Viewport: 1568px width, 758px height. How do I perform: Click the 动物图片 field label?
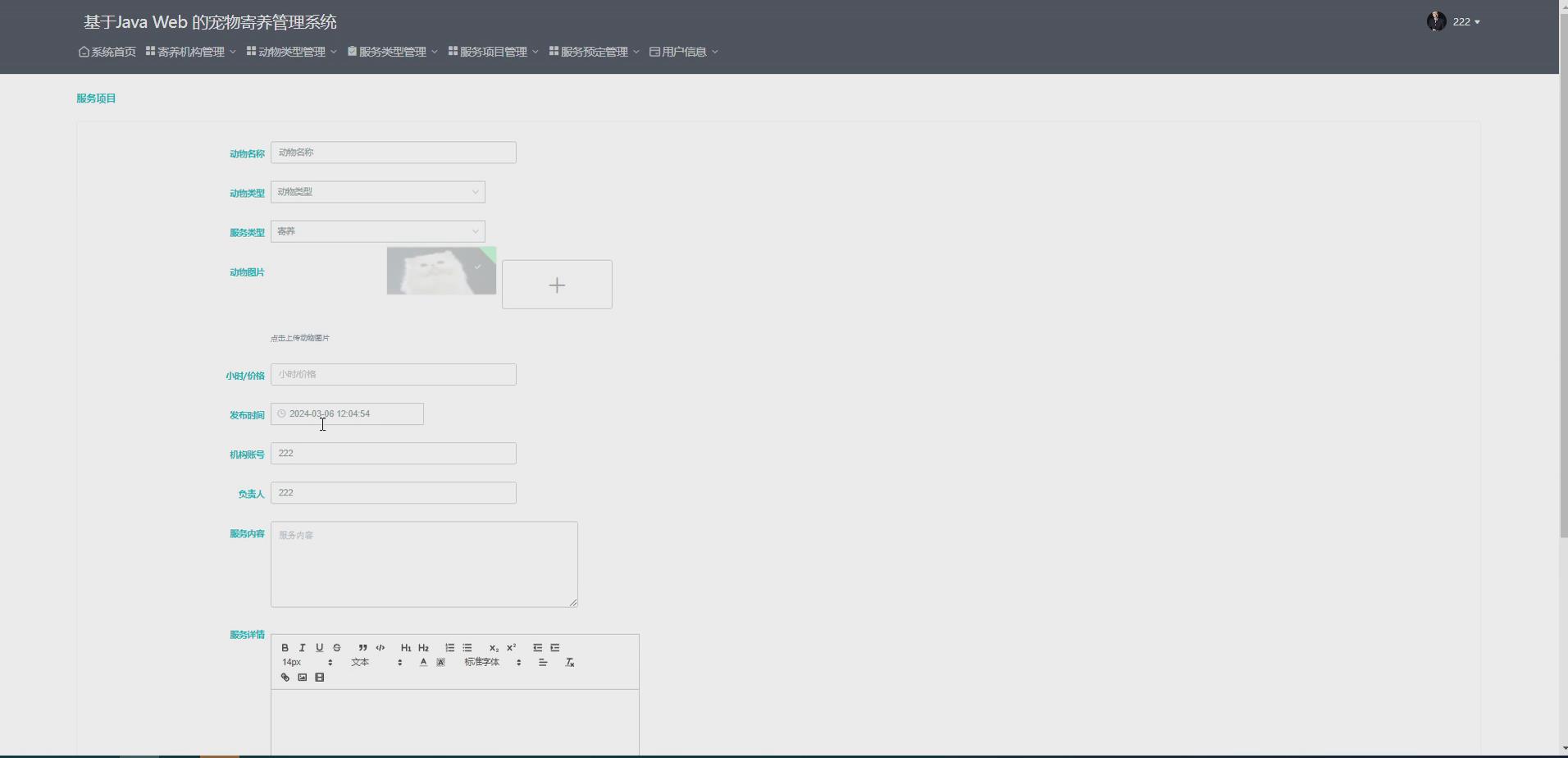pos(247,272)
